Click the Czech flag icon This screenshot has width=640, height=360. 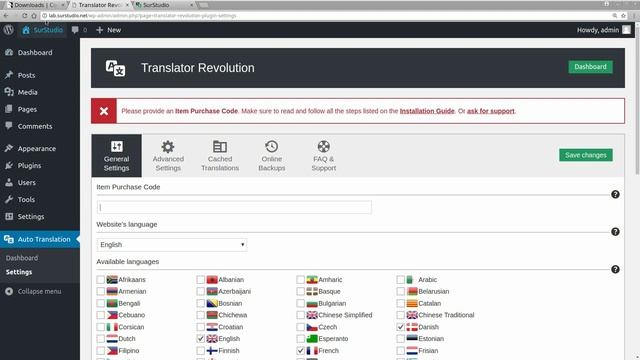click(x=312, y=327)
